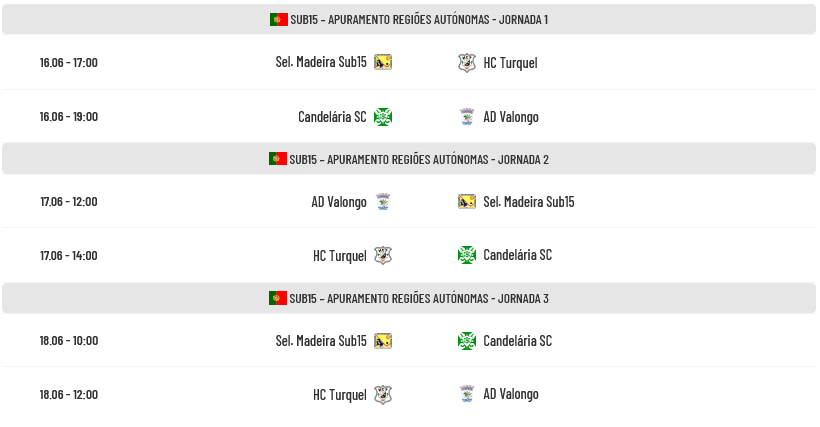This screenshot has width=820, height=427.
Task: Select the 16.06 - 19:00 match time
Action: (x=69, y=117)
